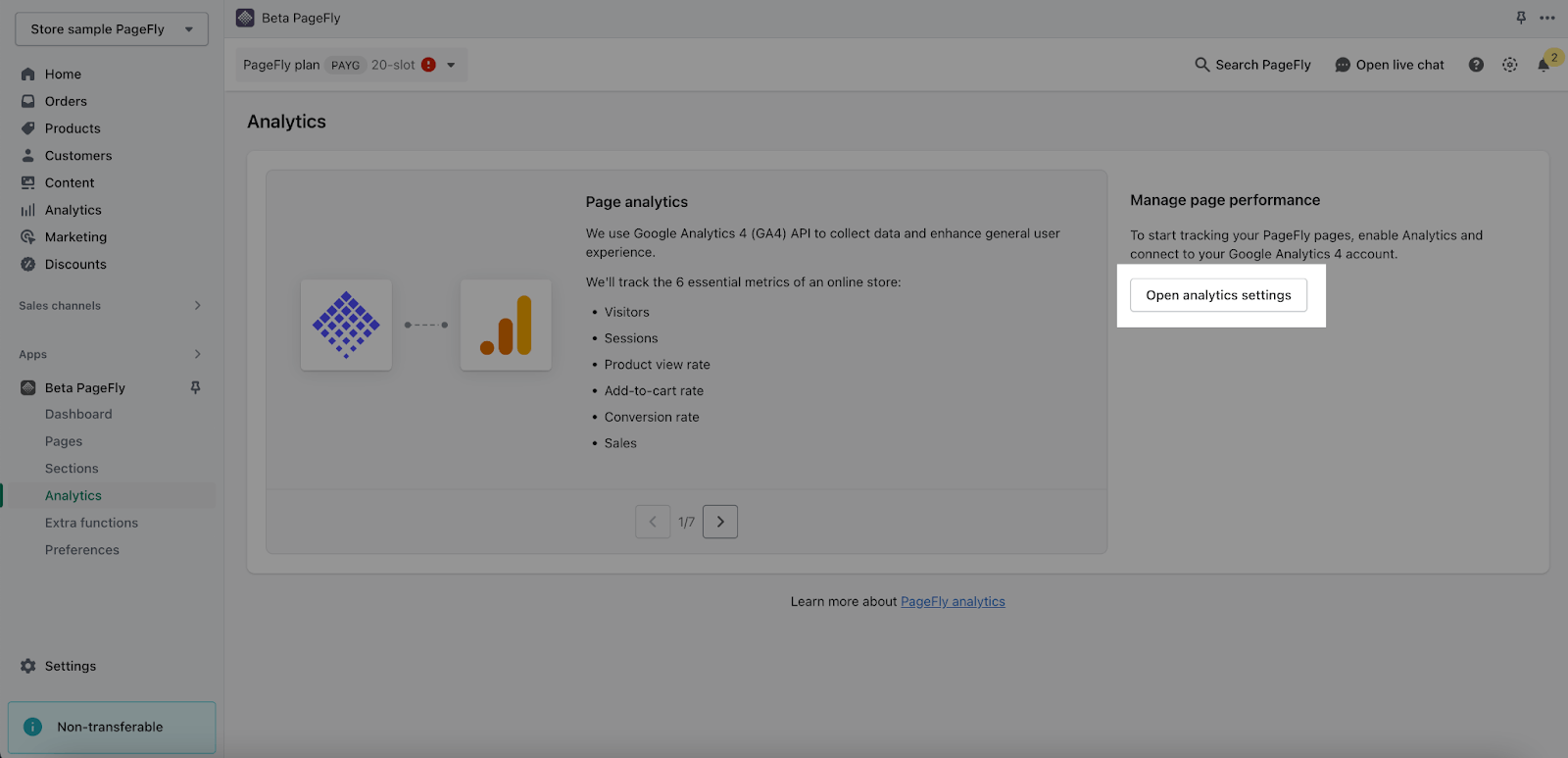Open the PageFly plan dropdown arrow
1568x758 pixels.
(451, 65)
